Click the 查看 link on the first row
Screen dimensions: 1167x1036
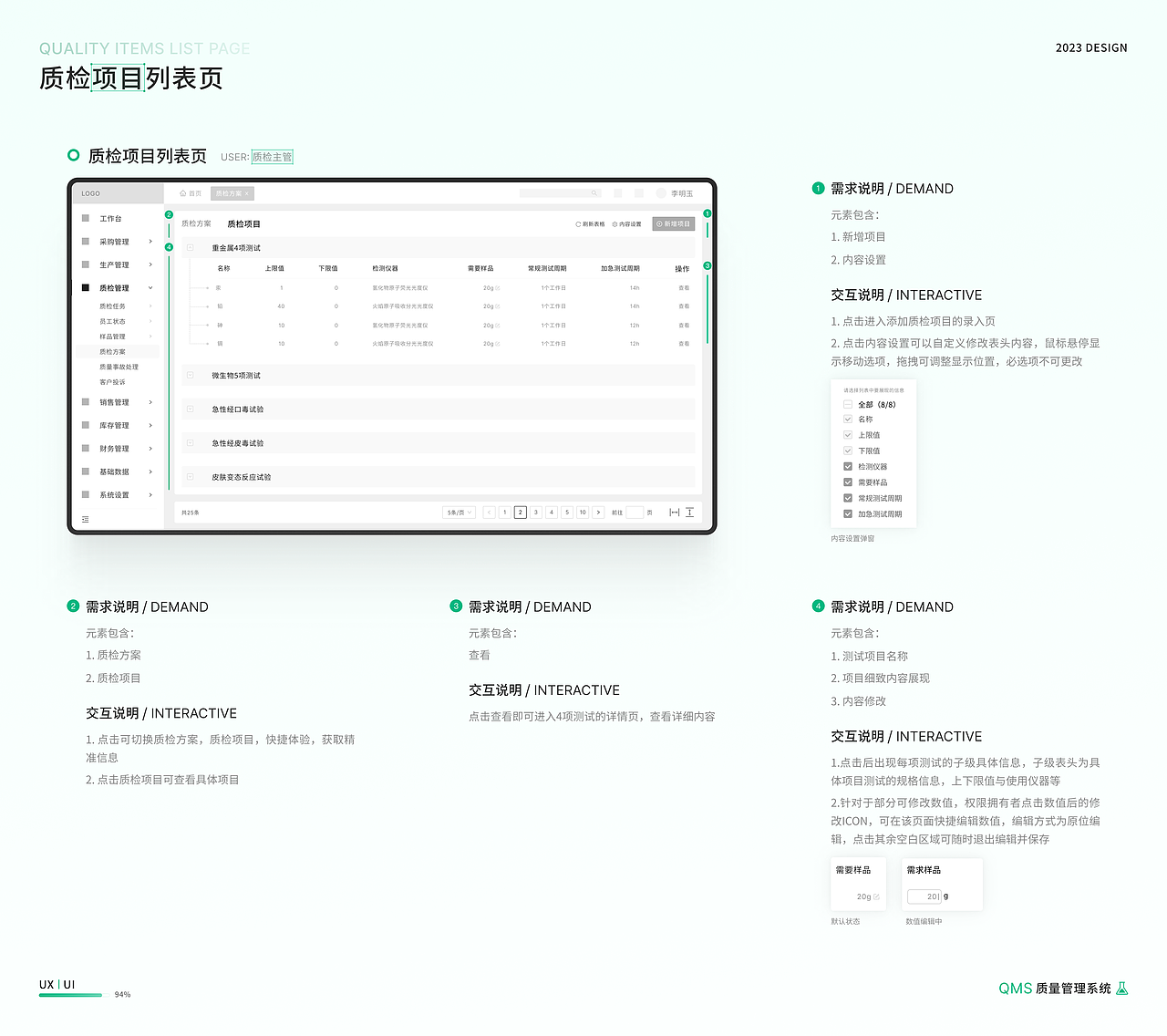pyautogui.click(x=684, y=287)
